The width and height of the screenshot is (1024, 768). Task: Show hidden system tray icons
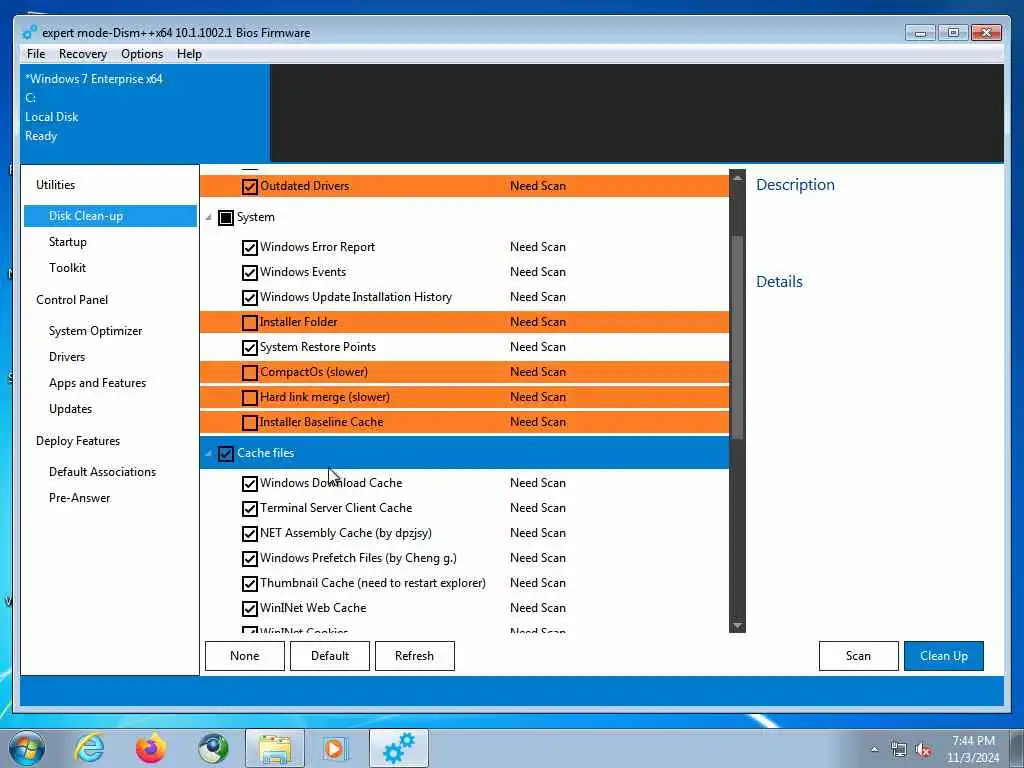coord(874,750)
